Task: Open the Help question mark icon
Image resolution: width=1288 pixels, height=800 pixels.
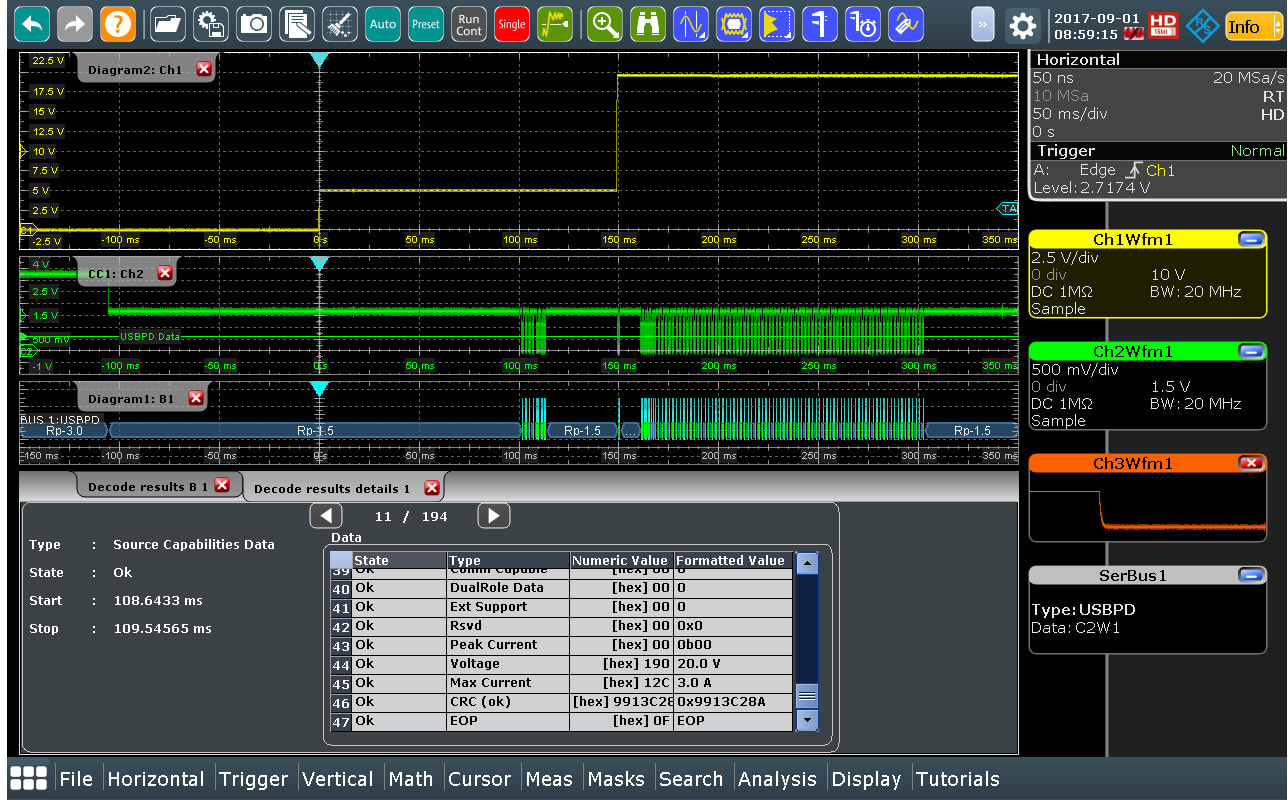Action: point(118,24)
